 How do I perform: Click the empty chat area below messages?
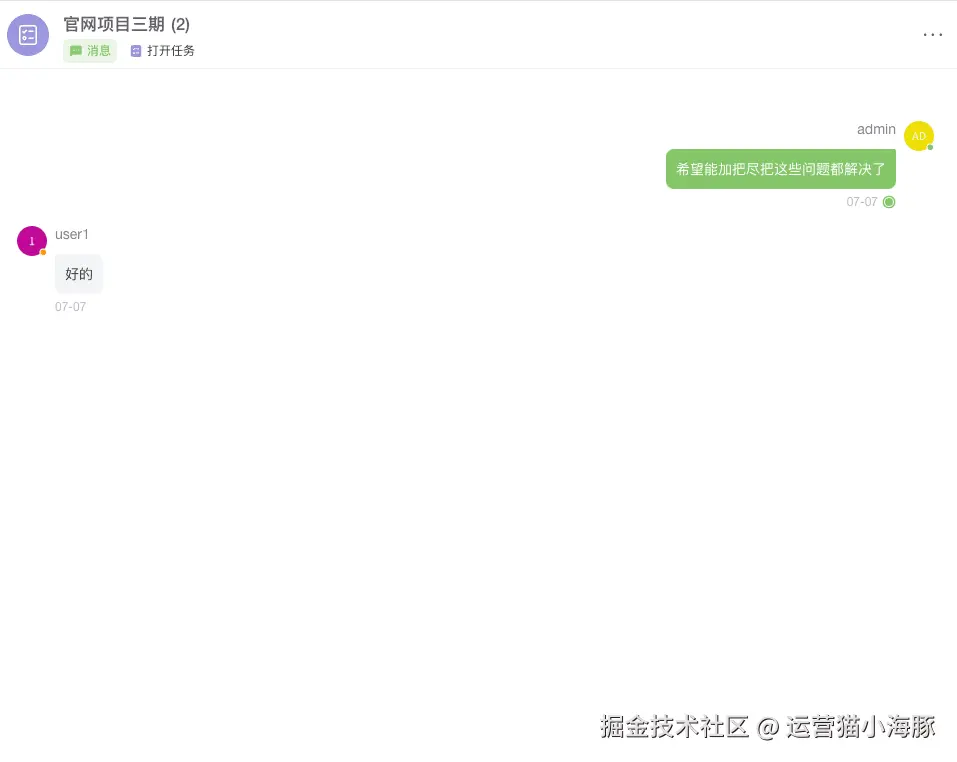click(478, 500)
